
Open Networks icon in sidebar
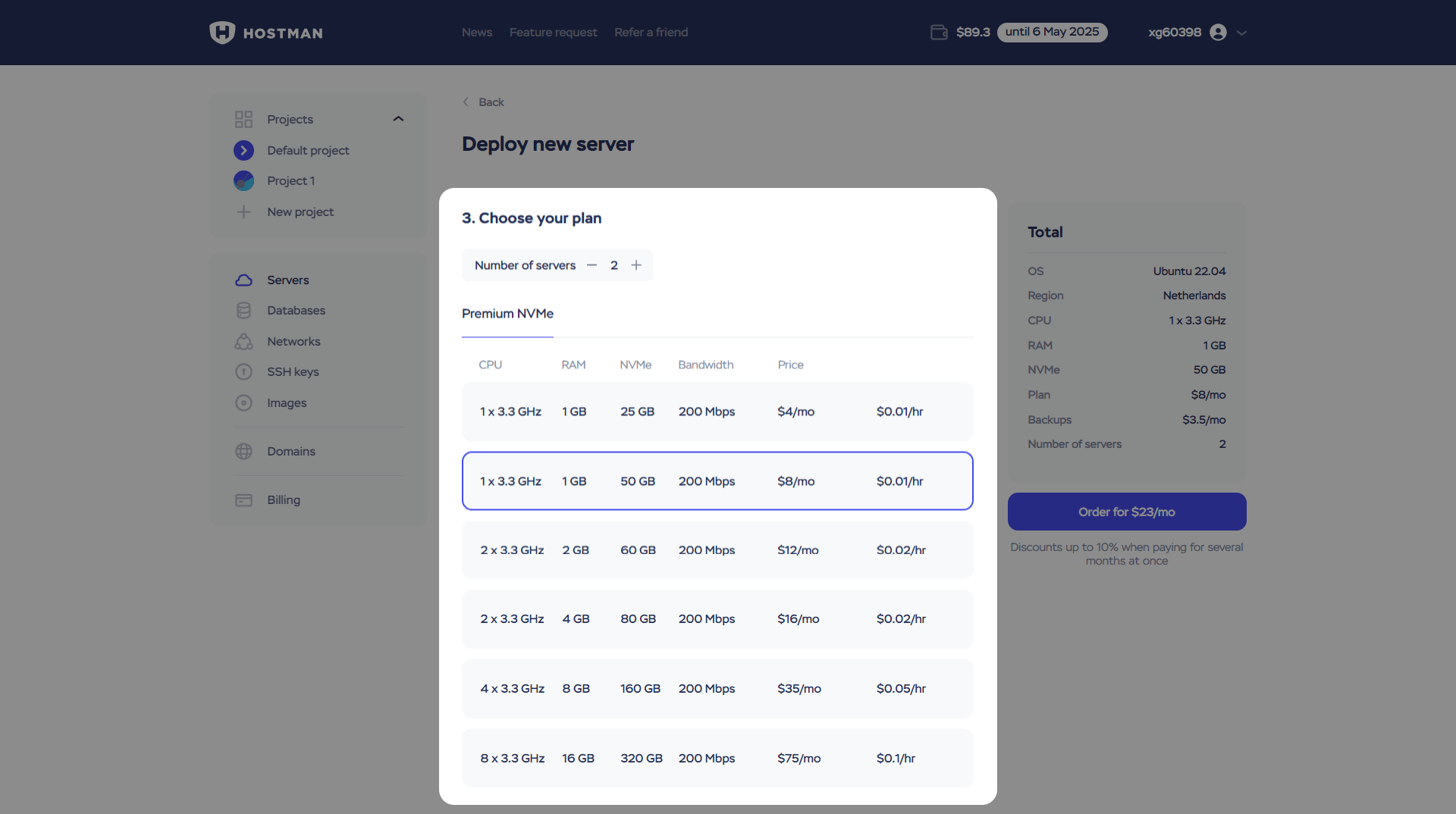coord(243,341)
